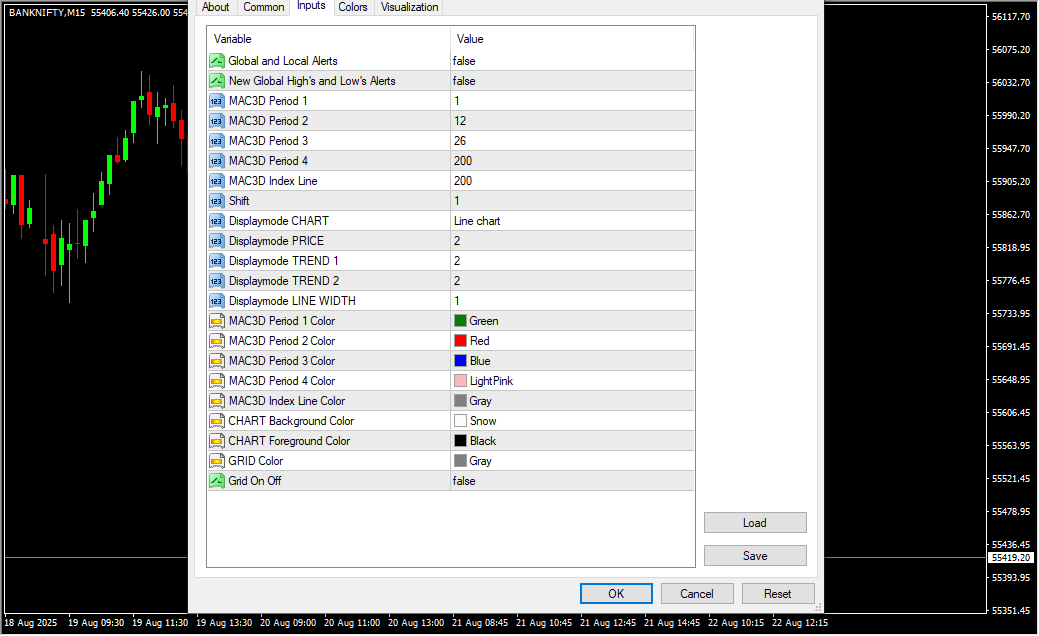Image resolution: width=1039 pixels, height=636 pixels.
Task: Click the icon beside MAC3D Index Line
Action: pyautogui.click(x=217, y=181)
